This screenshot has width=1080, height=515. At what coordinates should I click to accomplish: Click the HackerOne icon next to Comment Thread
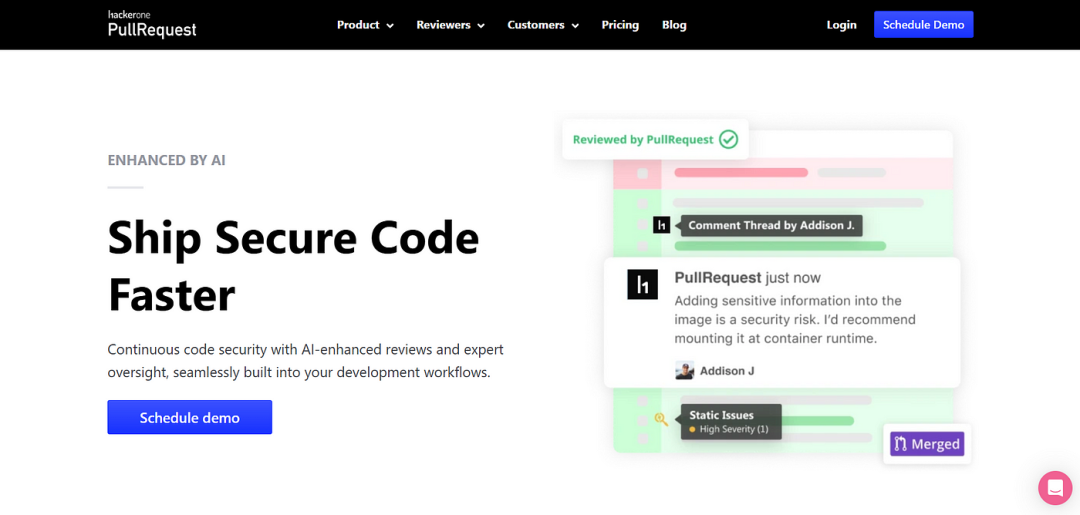click(661, 225)
